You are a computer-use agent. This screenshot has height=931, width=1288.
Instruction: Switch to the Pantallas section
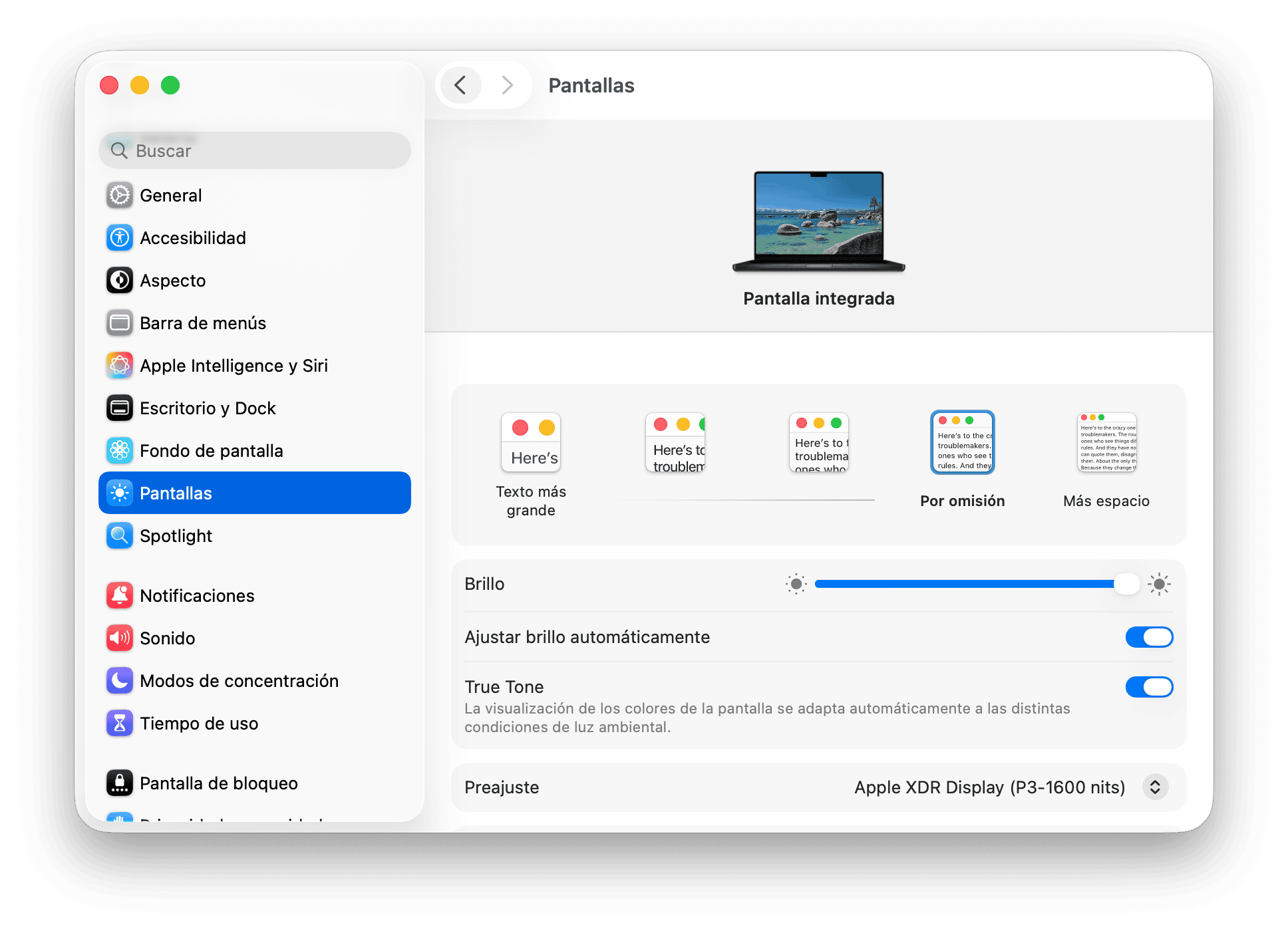(x=176, y=493)
